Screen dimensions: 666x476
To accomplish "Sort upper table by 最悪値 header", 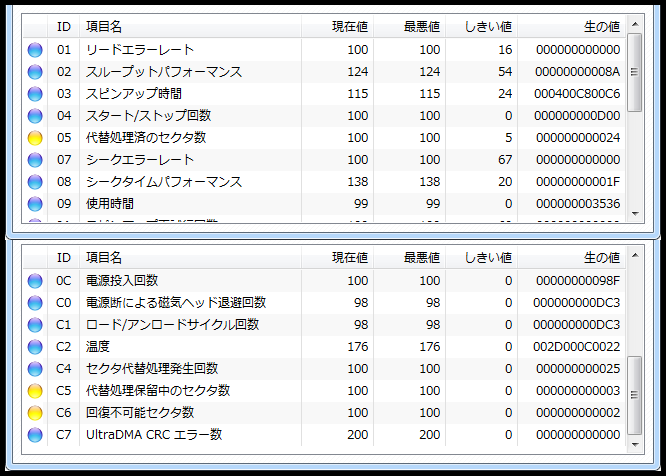I will [409, 27].
